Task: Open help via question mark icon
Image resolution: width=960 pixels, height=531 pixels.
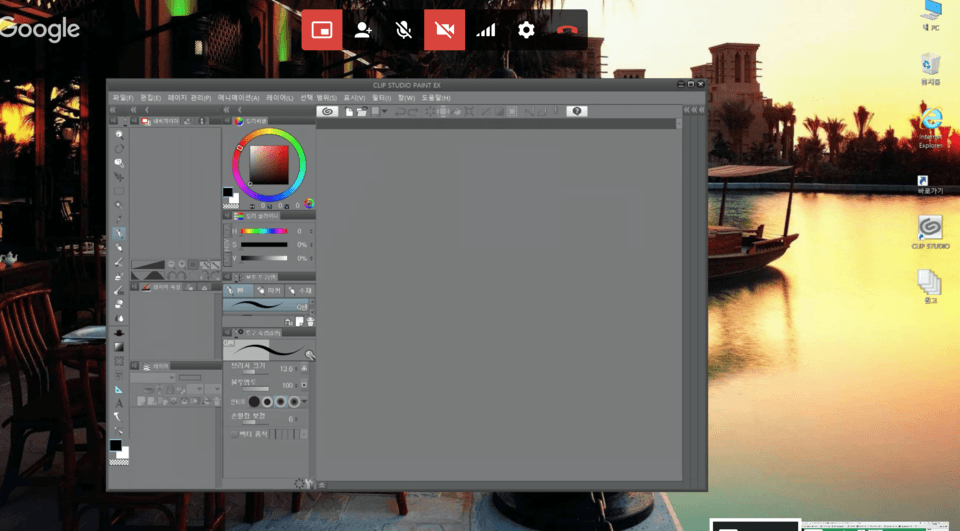Action: pos(577,111)
